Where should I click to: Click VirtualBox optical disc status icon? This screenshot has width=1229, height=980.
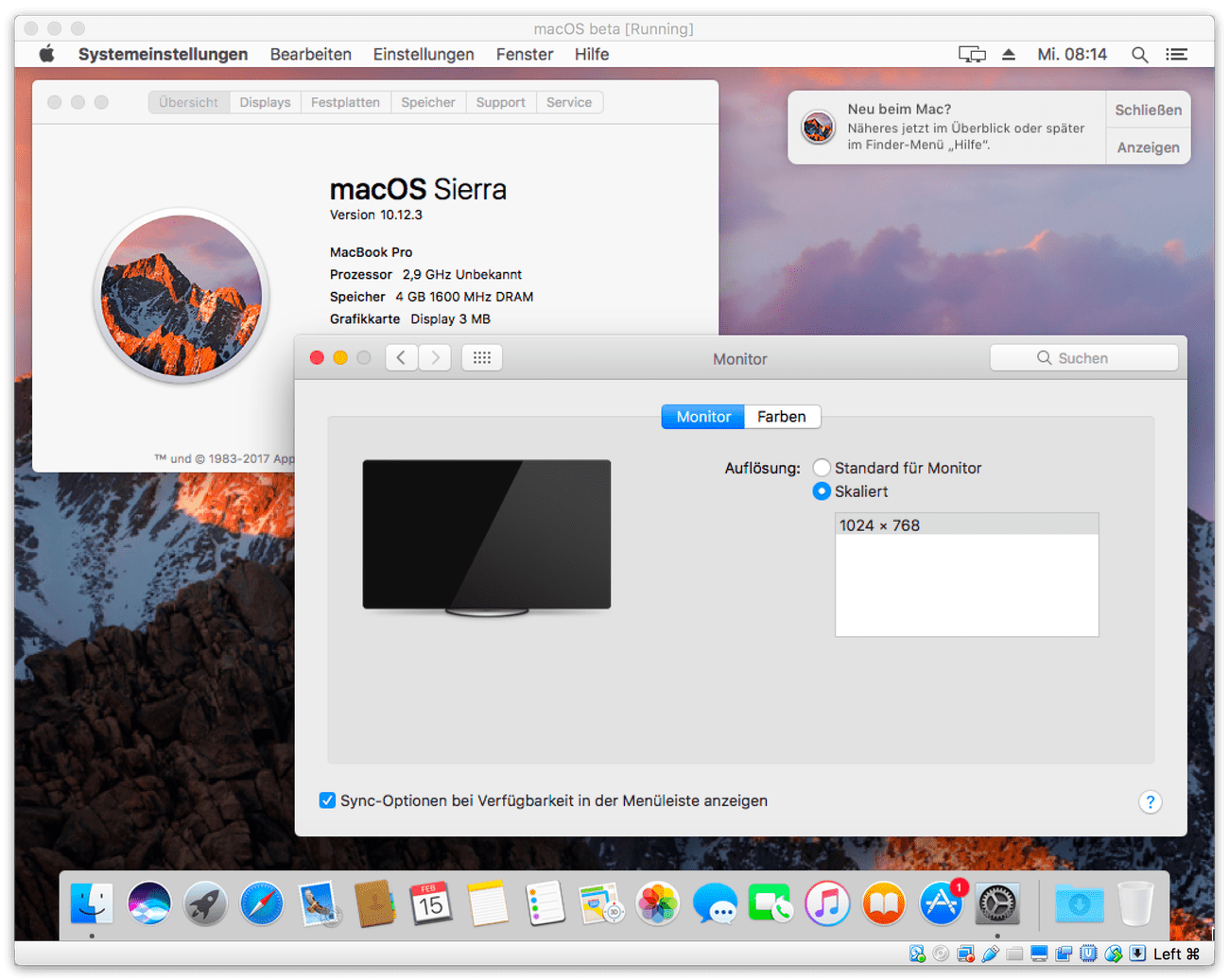tap(941, 954)
